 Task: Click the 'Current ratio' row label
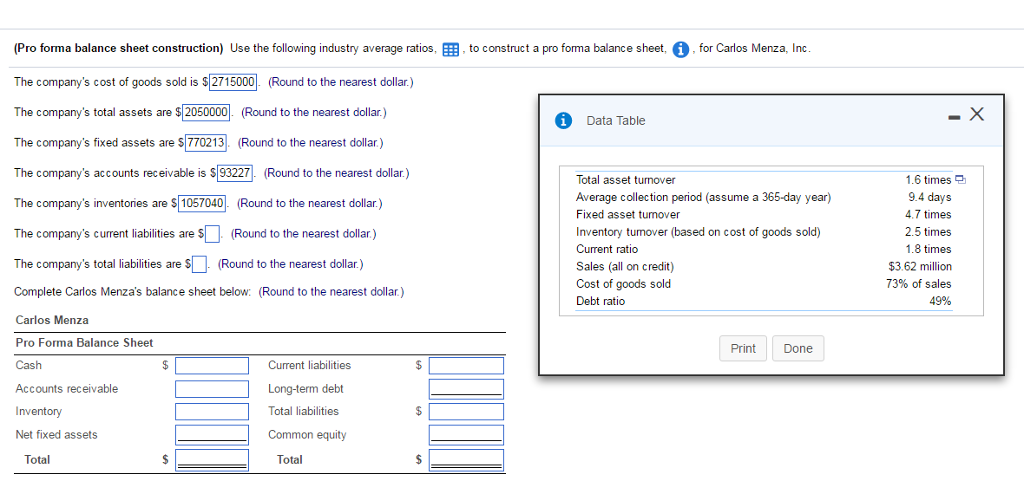tap(607, 249)
